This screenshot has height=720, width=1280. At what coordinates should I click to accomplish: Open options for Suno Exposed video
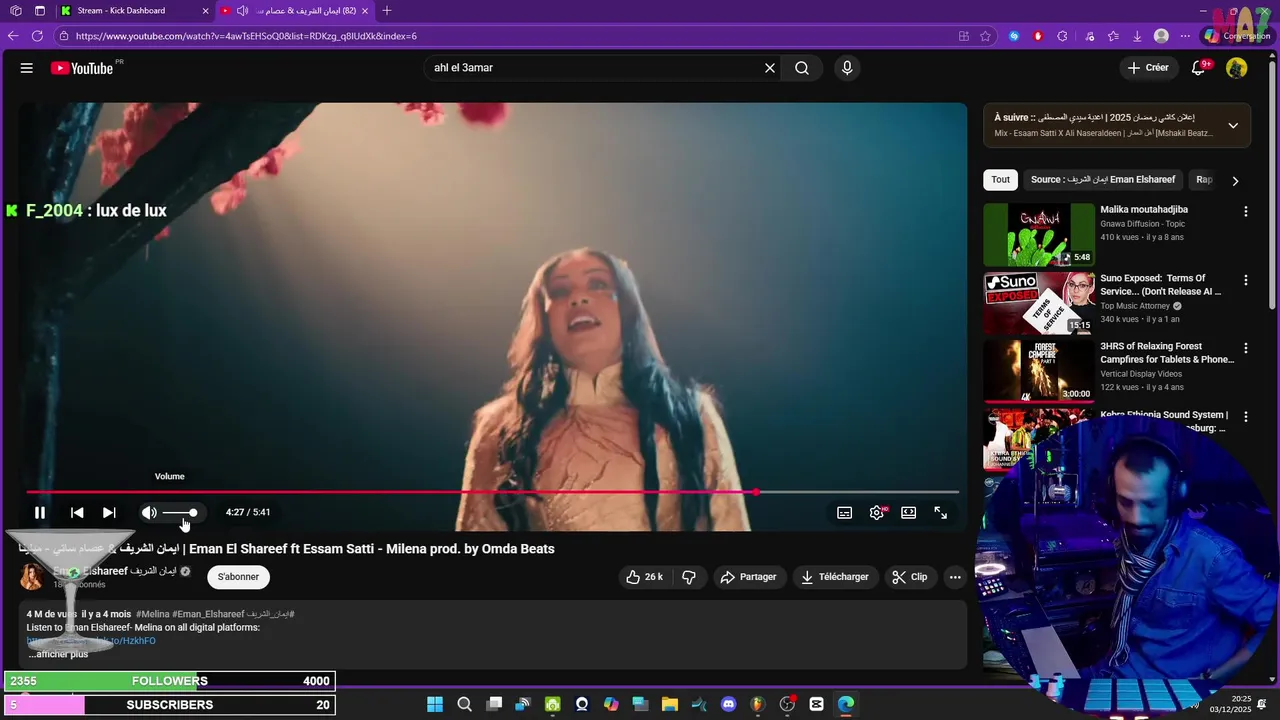pyautogui.click(x=1246, y=280)
